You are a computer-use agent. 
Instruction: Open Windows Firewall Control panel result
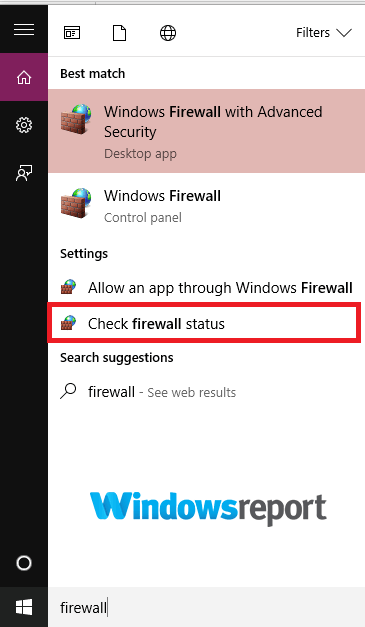(206, 206)
